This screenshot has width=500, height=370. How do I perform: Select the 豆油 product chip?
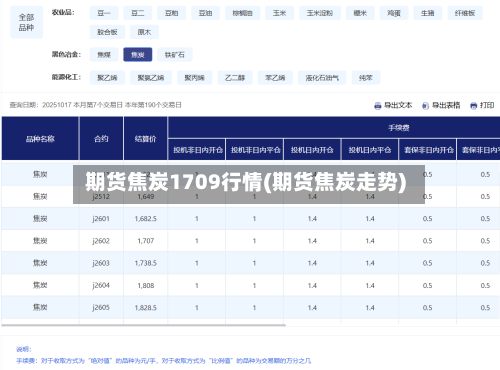click(x=206, y=13)
